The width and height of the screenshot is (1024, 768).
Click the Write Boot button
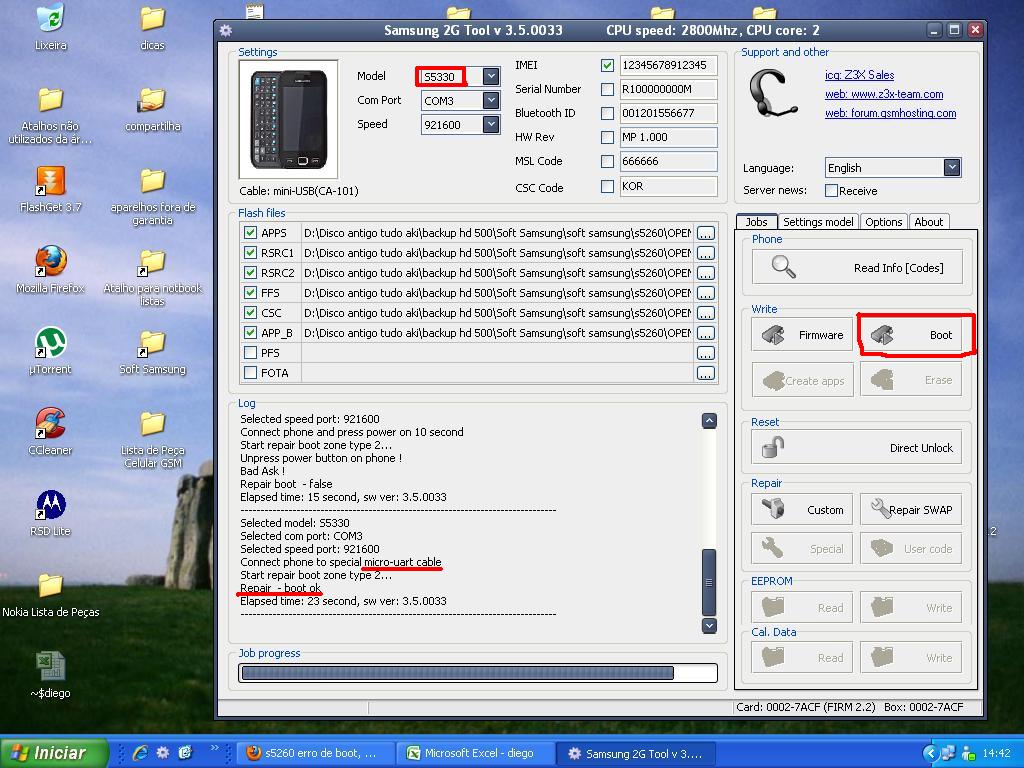click(911, 335)
